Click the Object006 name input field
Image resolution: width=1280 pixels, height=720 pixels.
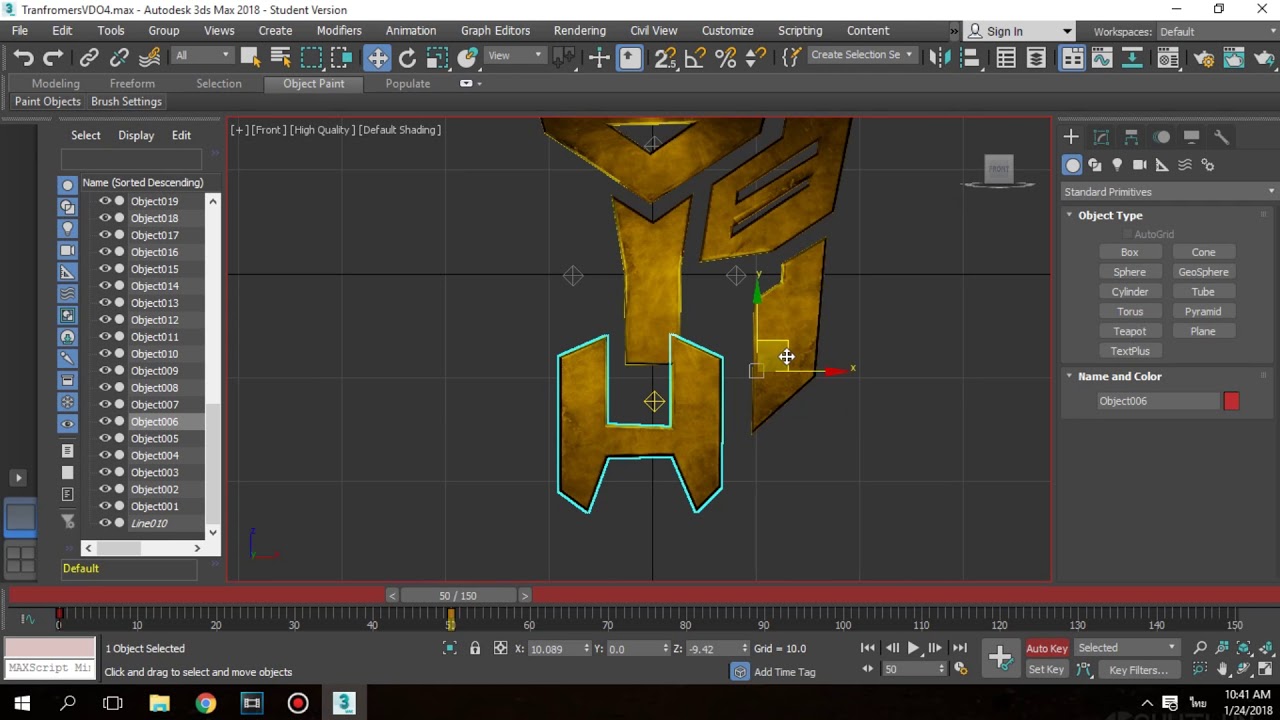[1158, 401]
